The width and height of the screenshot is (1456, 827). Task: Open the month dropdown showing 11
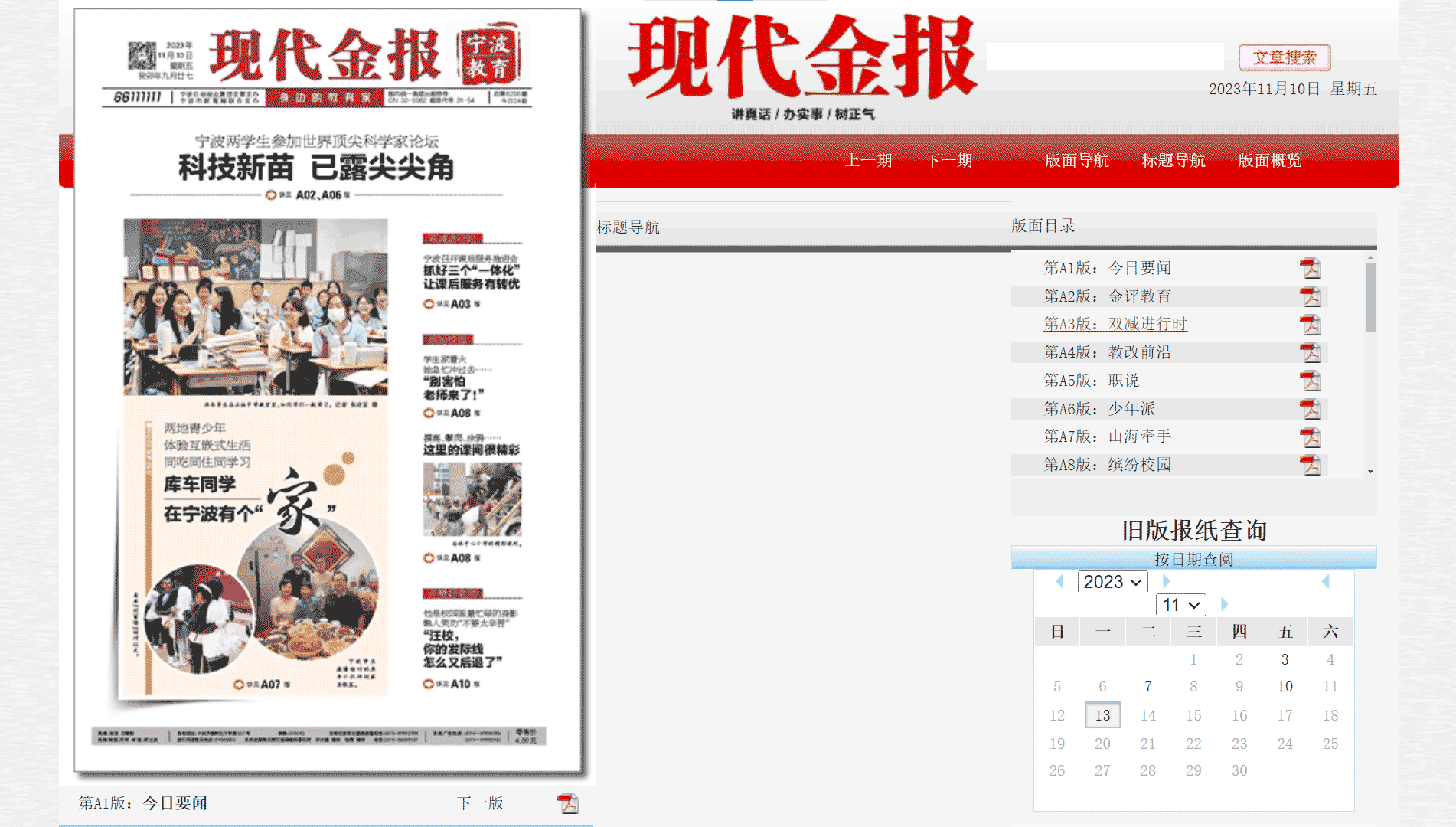pos(1181,605)
